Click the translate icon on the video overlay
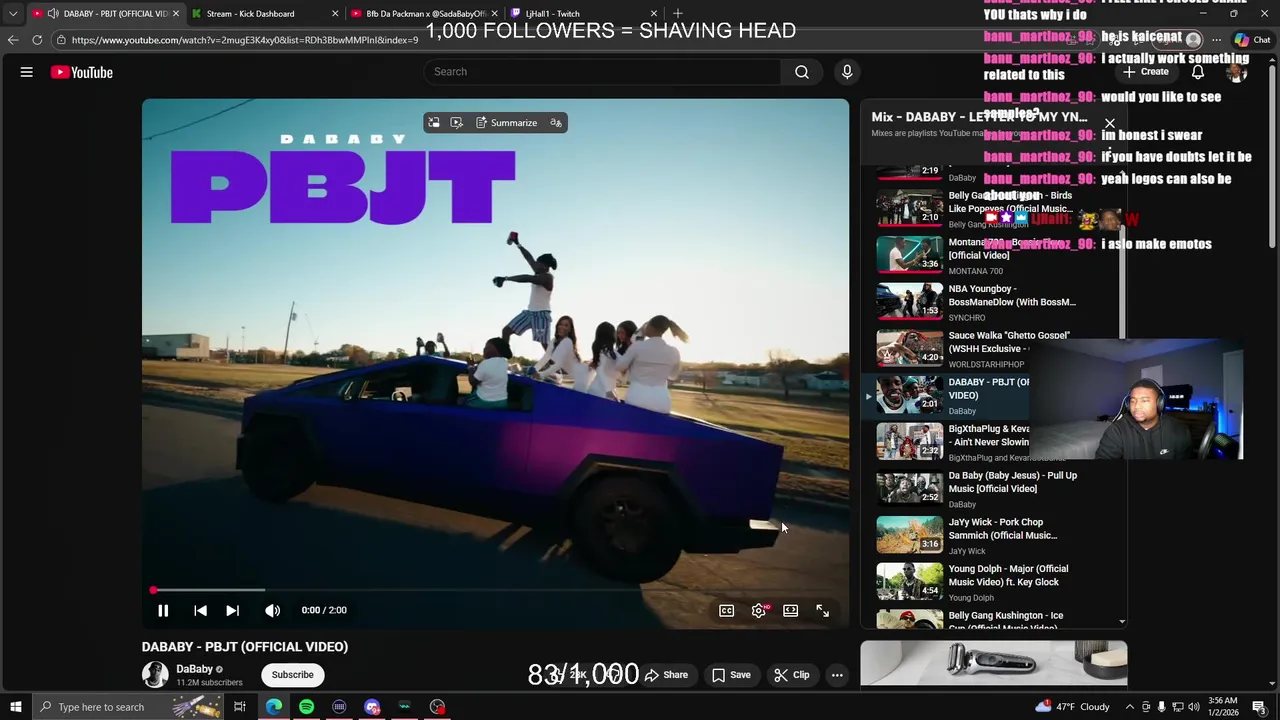 click(x=556, y=123)
